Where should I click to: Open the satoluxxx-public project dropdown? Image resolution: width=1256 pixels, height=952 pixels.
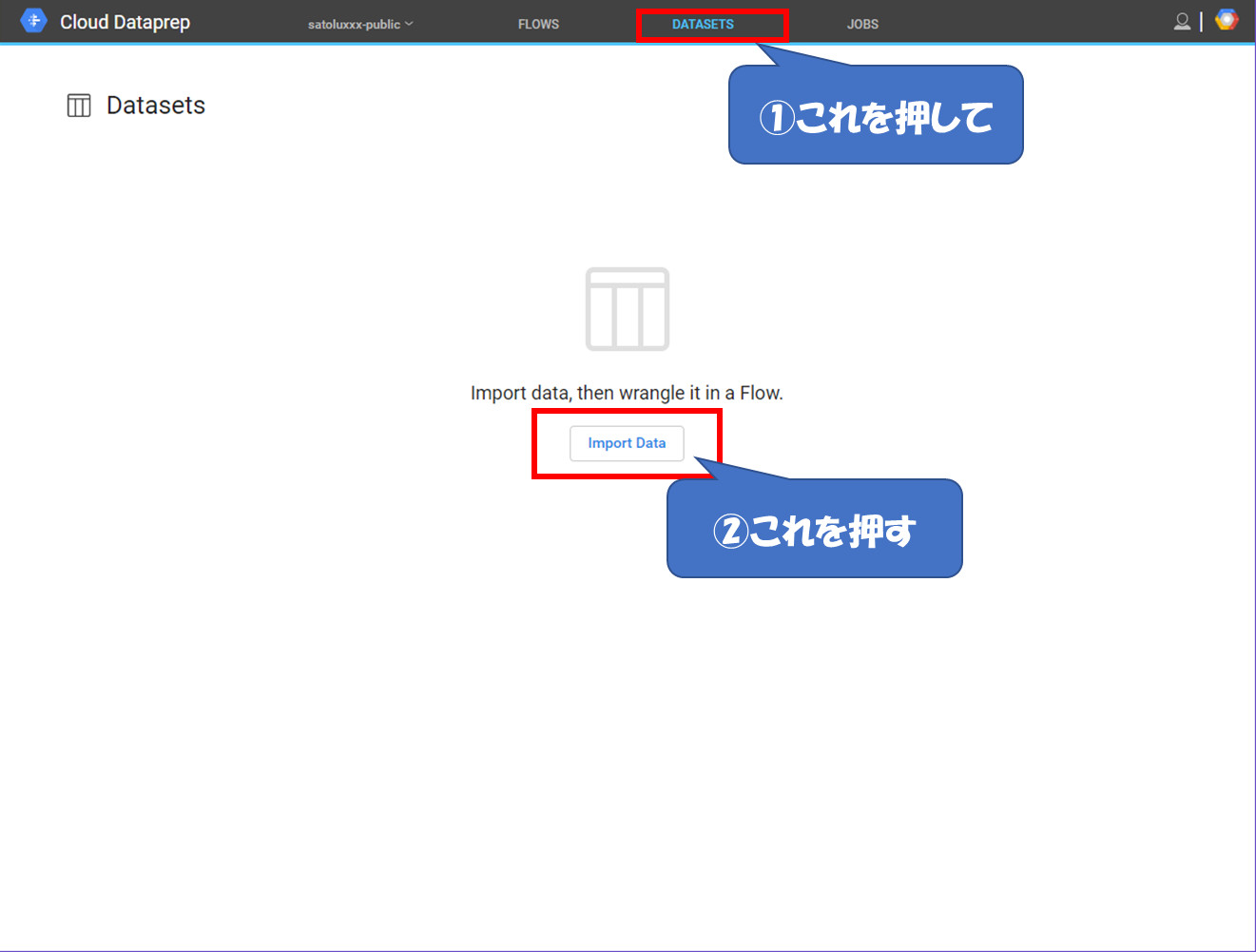[x=354, y=24]
